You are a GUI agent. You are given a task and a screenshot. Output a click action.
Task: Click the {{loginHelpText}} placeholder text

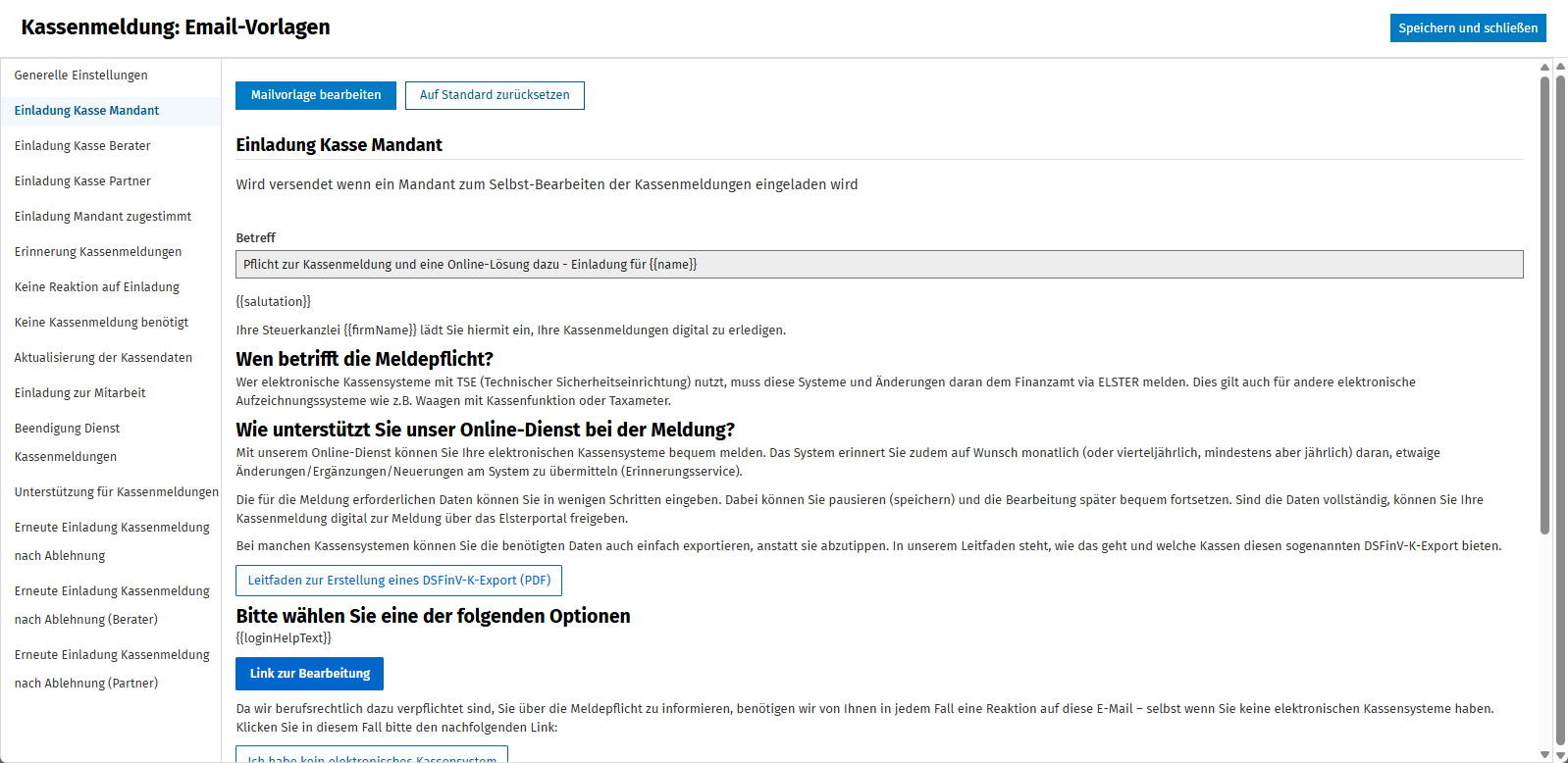[x=284, y=638]
